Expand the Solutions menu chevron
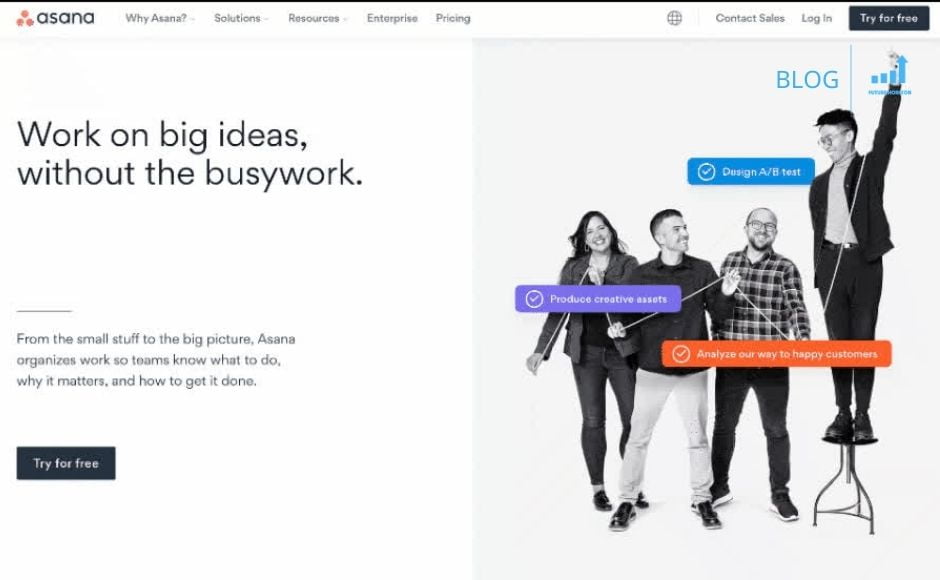This screenshot has height=580, width=940. tap(266, 19)
